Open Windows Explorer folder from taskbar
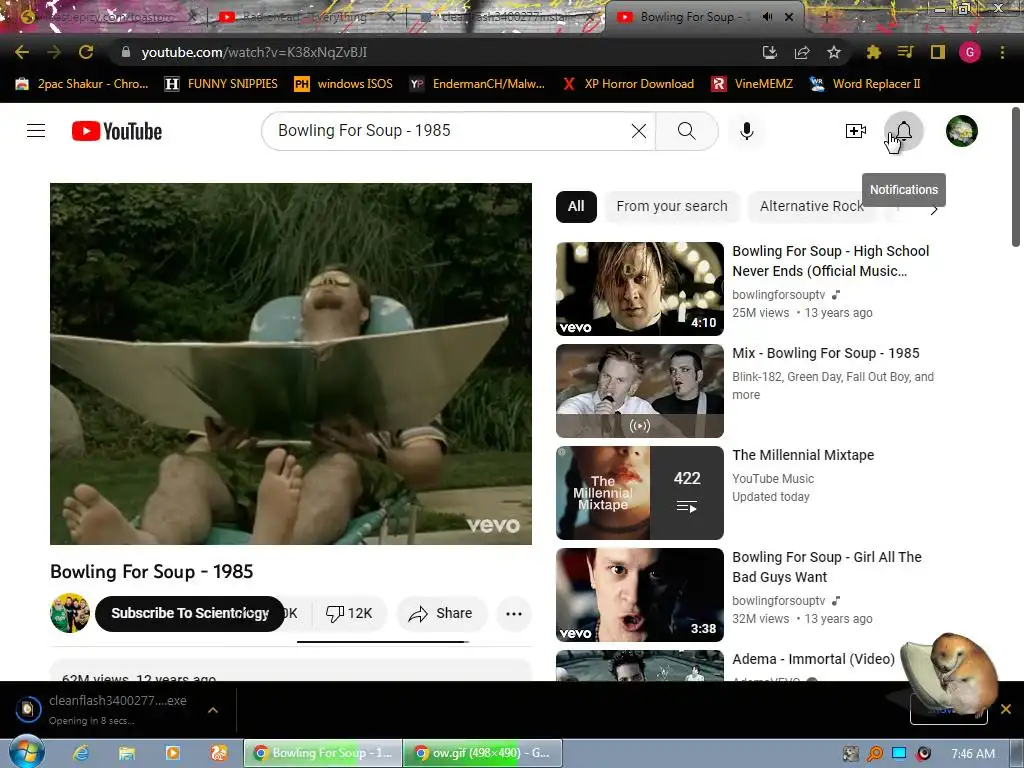This screenshot has height=768, width=1024. click(x=127, y=754)
